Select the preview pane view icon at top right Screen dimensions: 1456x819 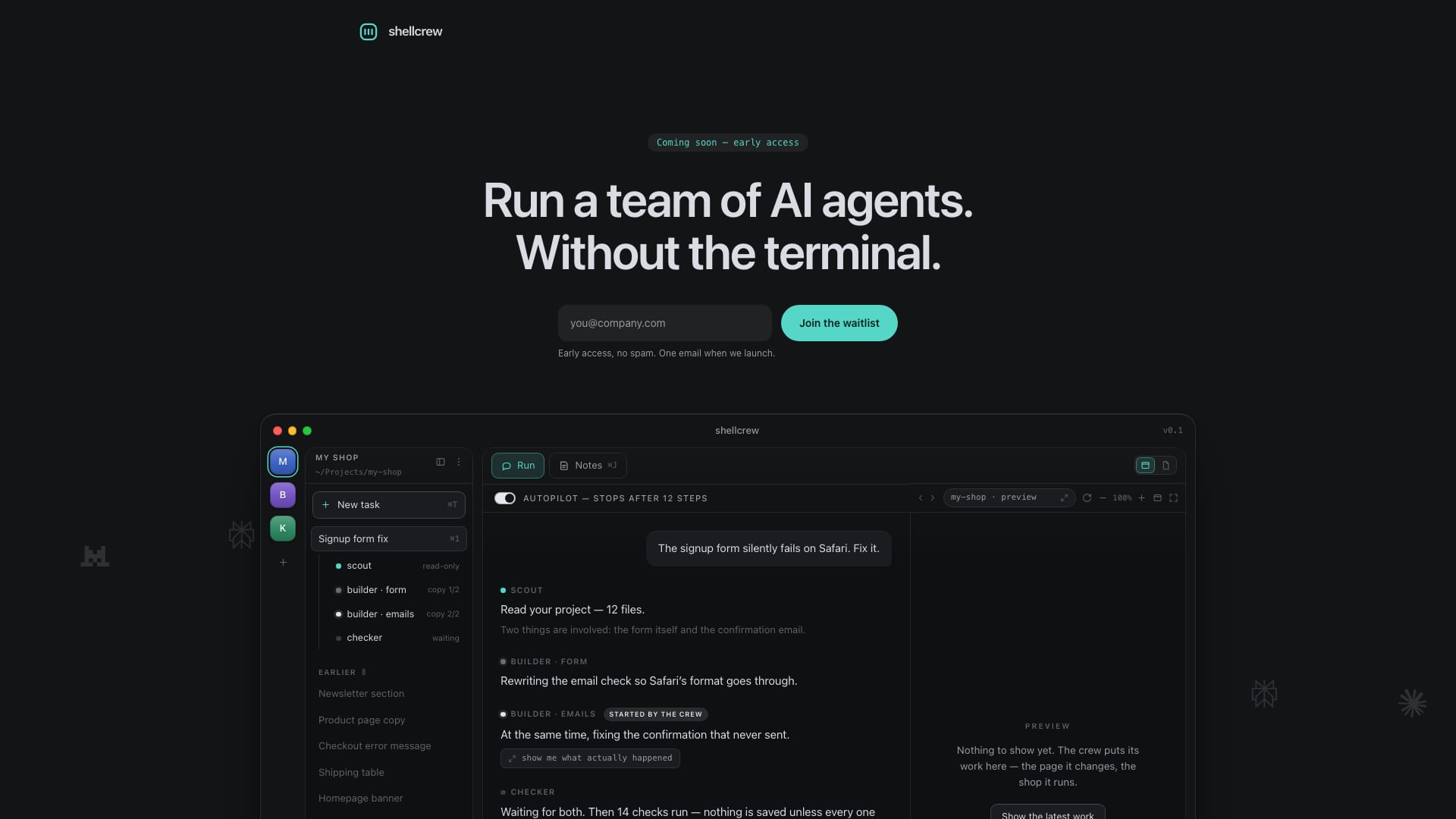coord(1145,466)
